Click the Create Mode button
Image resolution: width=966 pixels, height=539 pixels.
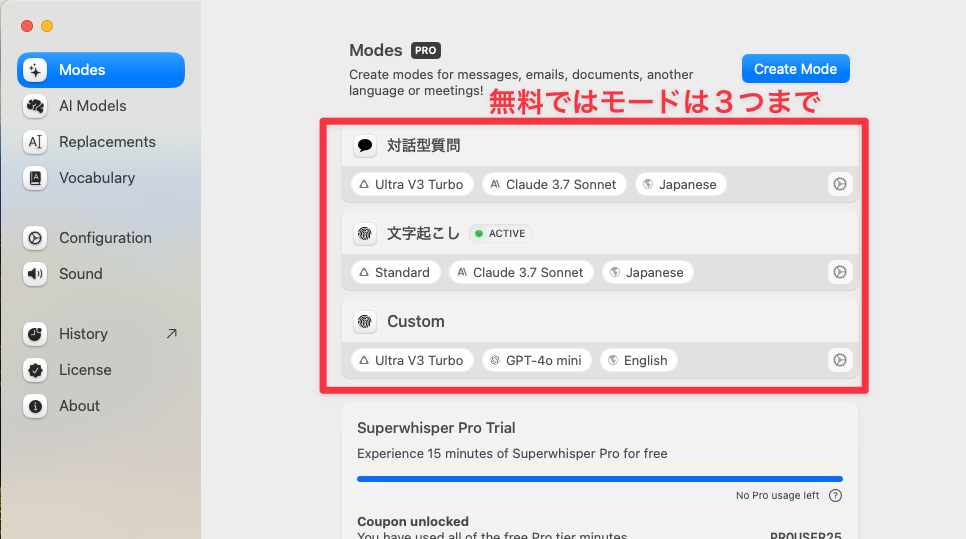coord(795,68)
